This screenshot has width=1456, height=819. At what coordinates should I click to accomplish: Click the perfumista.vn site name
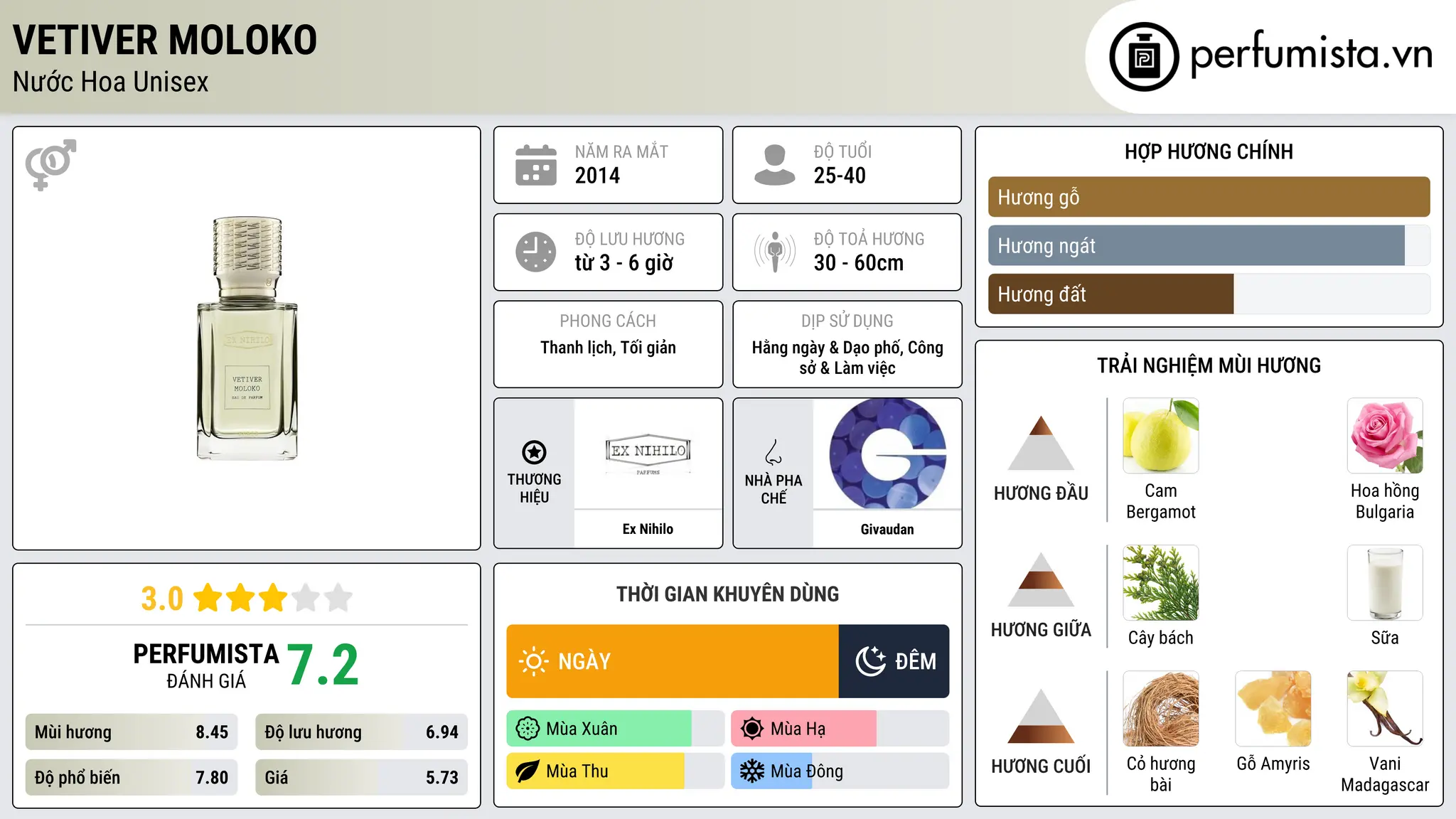point(1311,54)
